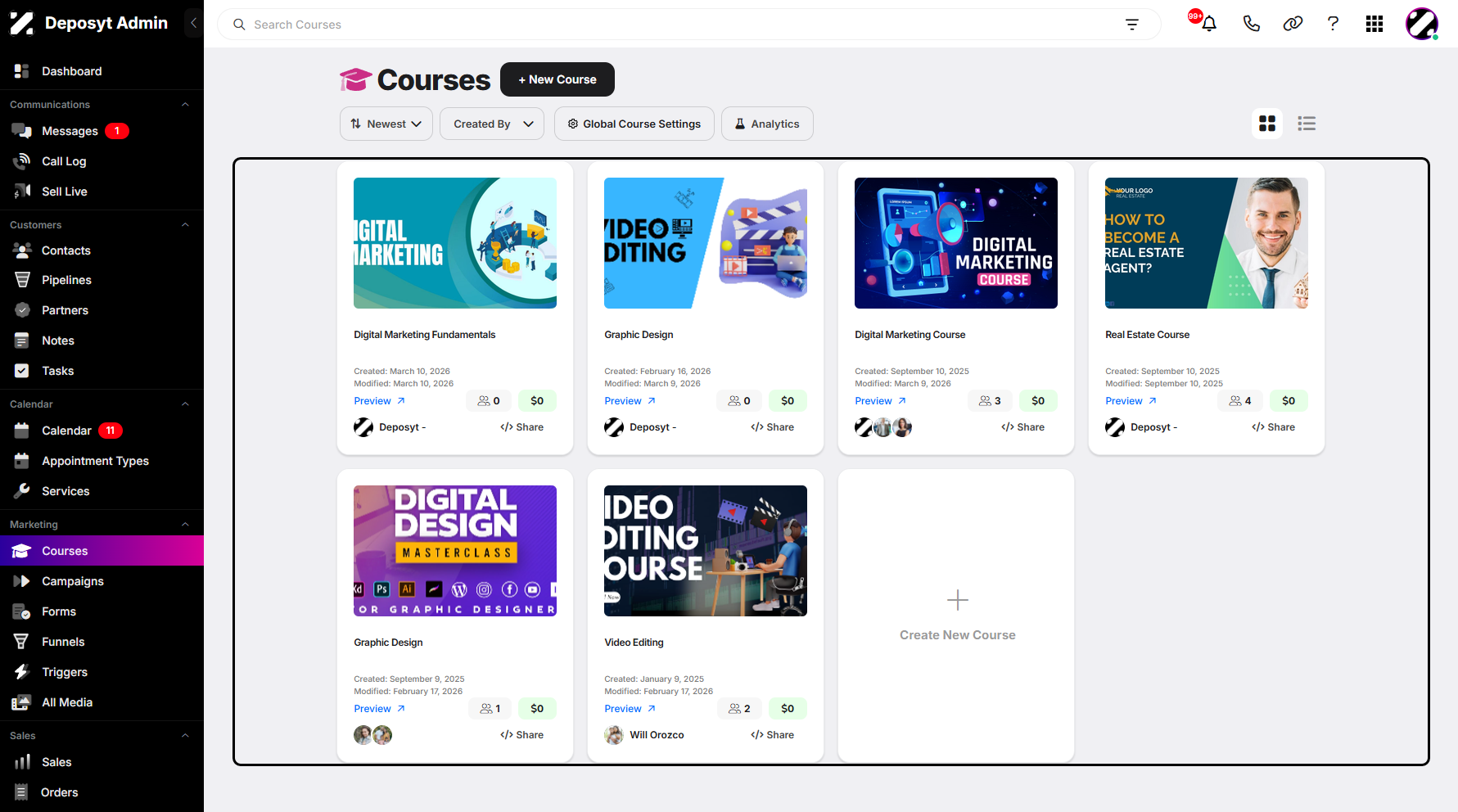
Task: Share the Video Editing course
Action: point(772,735)
